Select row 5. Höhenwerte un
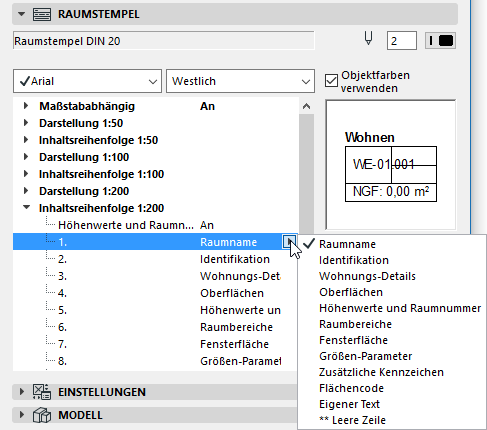The width and height of the screenshot is (487, 430). coord(155,310)
